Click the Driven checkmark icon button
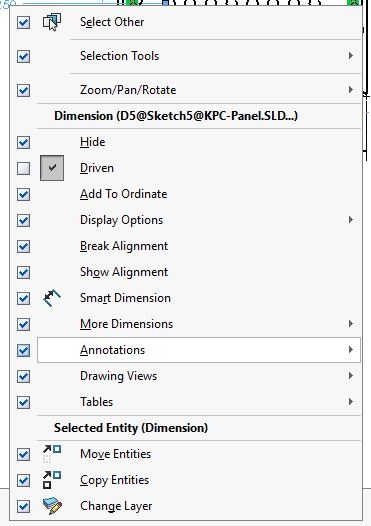The width and height of the screenshot is (371, 526). [52, 168]
